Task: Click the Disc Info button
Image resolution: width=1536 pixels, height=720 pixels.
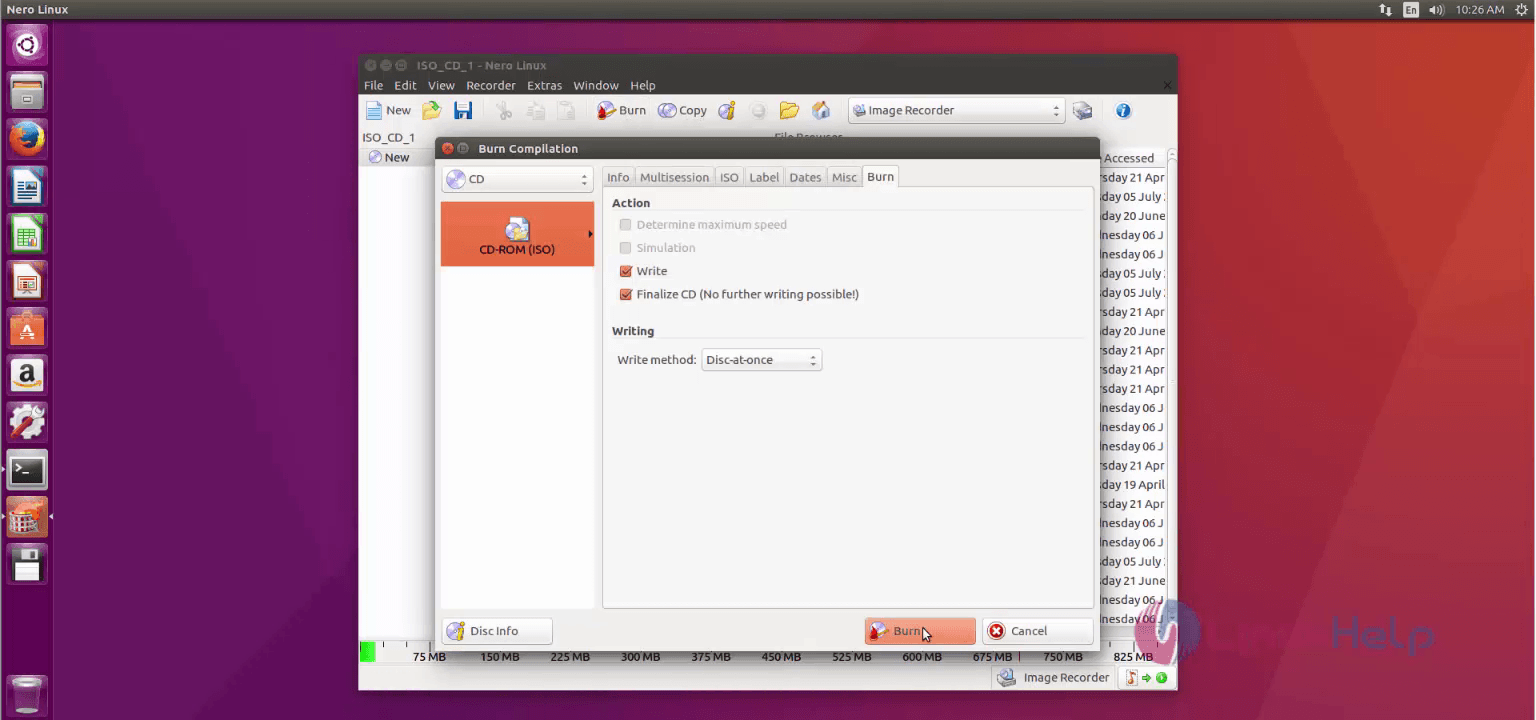Action: (x=497, y=631)
